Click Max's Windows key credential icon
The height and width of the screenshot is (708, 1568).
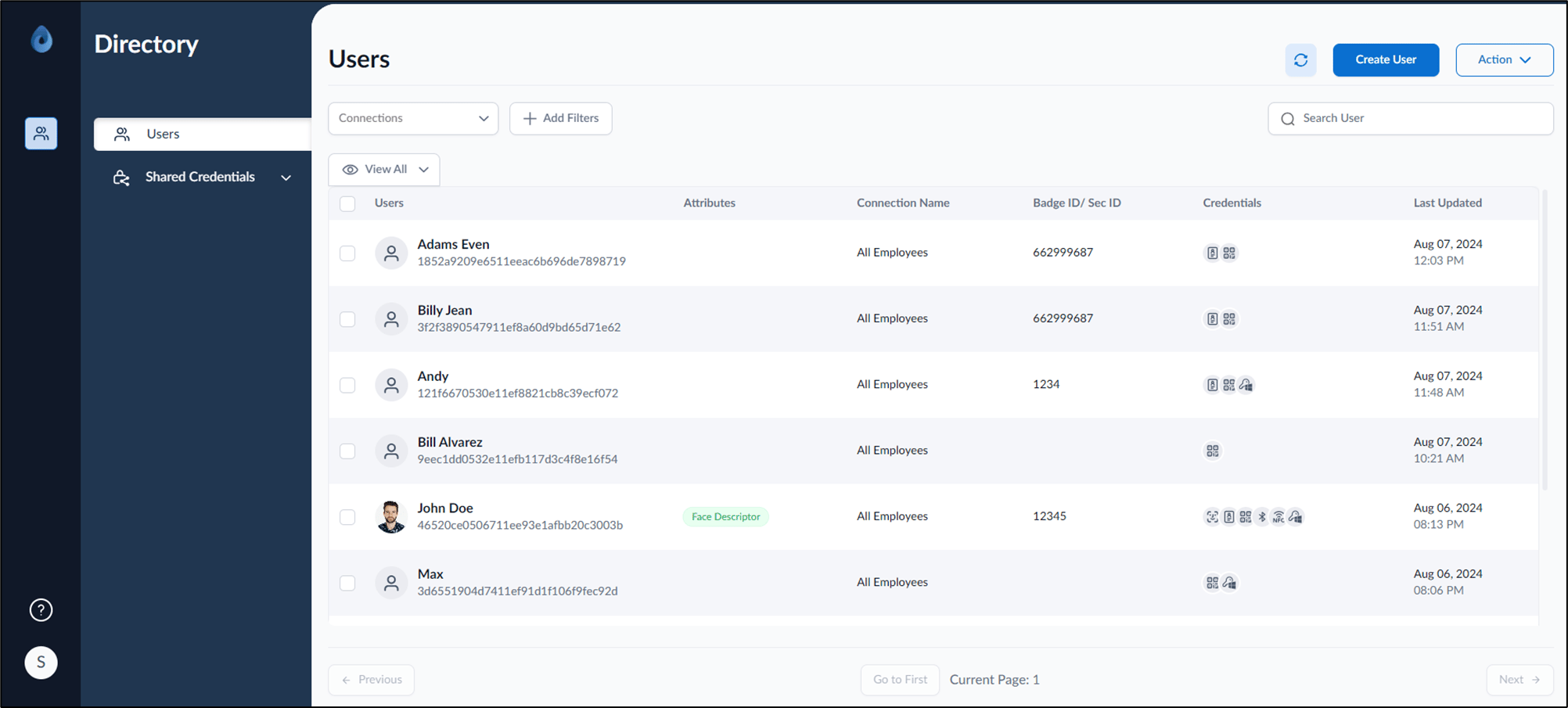[1229, 583]
